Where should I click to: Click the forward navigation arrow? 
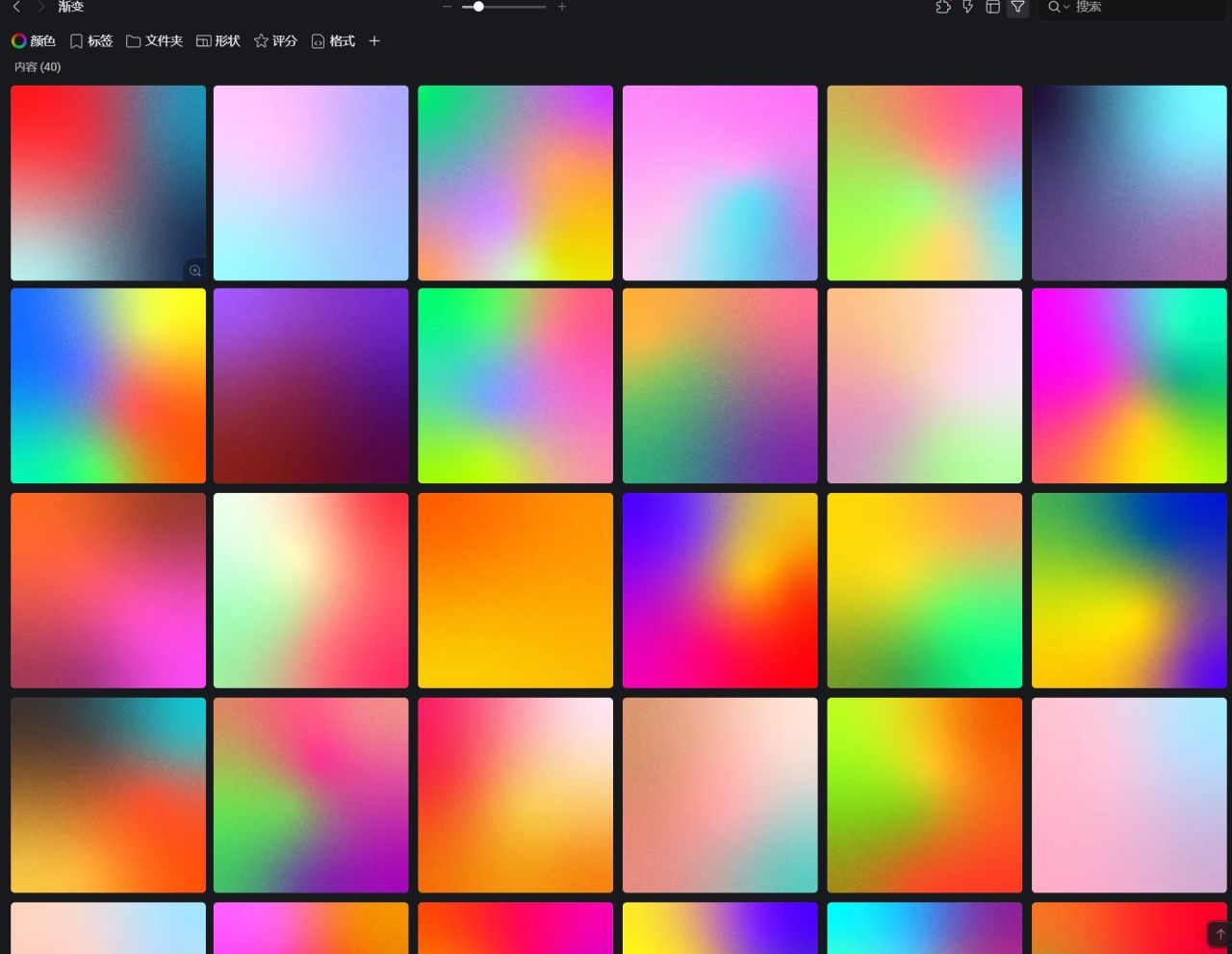[41, 7]
